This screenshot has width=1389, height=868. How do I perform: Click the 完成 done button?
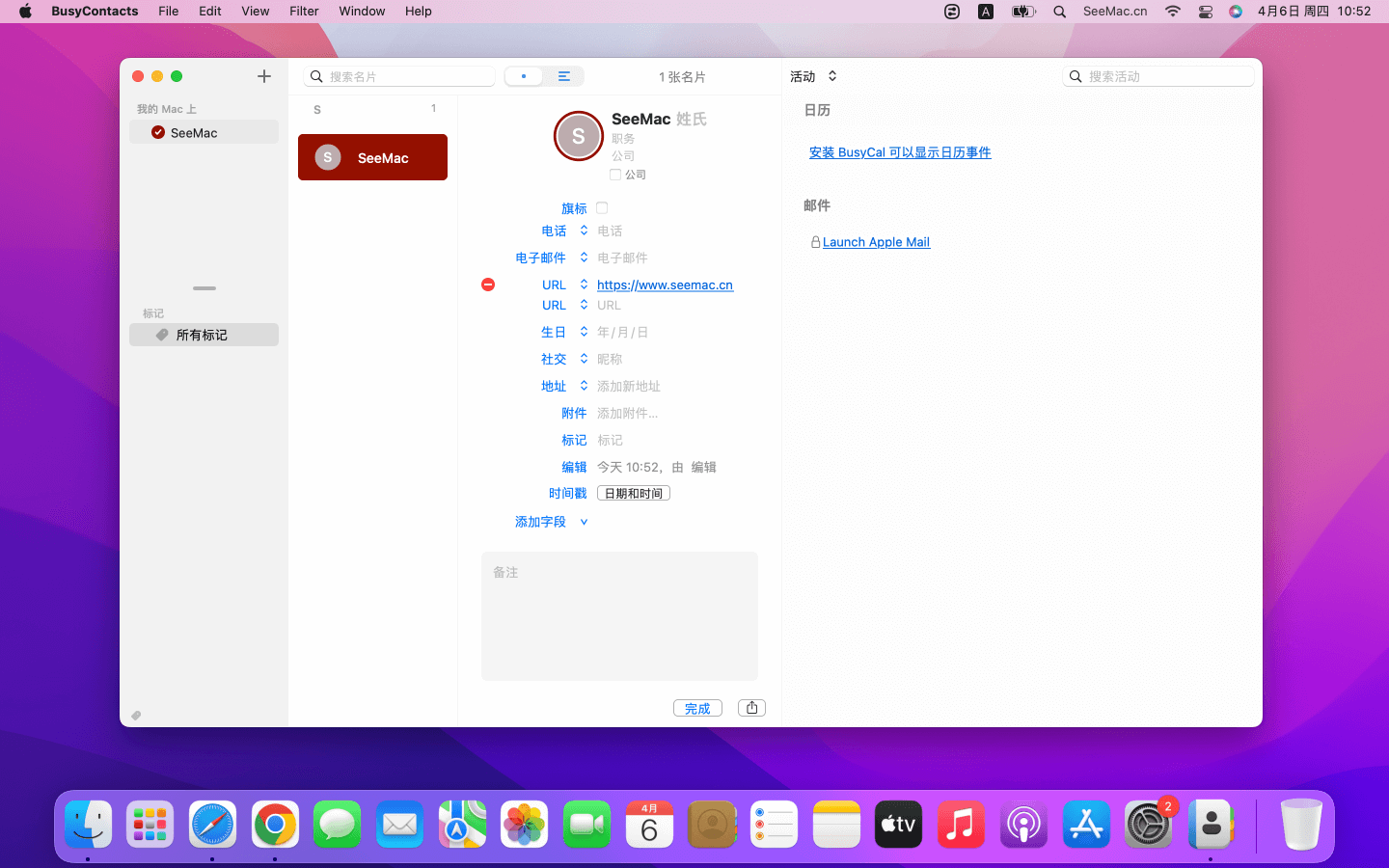696,708
